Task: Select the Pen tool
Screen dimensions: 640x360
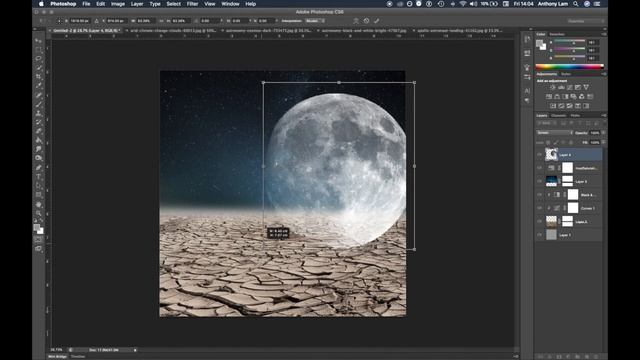Action: click(38, 167)
